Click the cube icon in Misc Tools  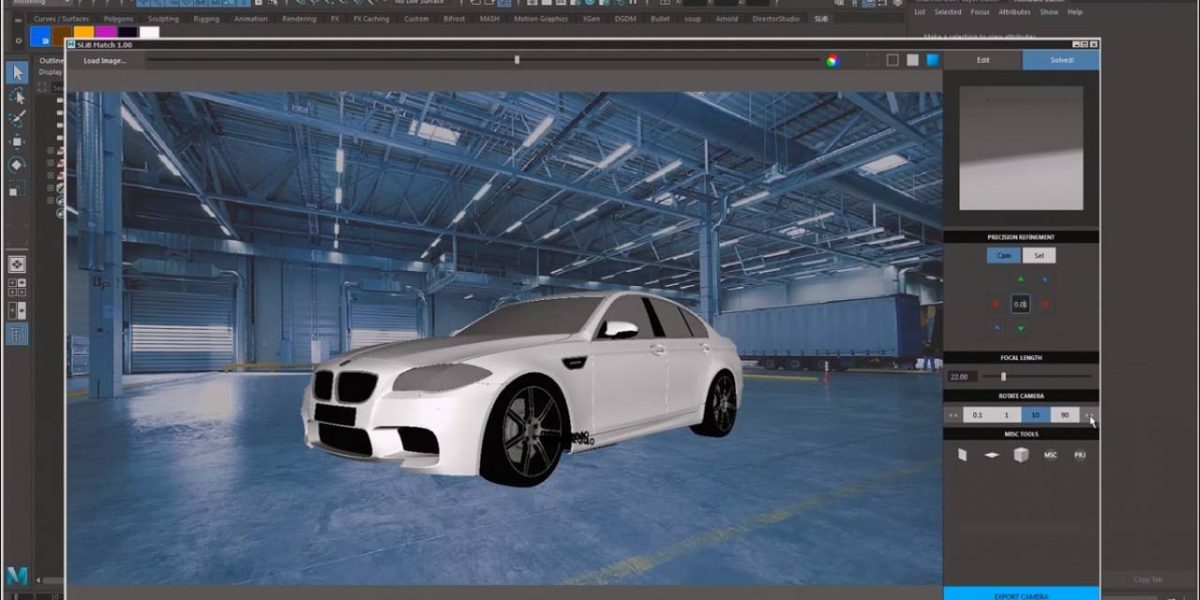tap(1020, 455)
